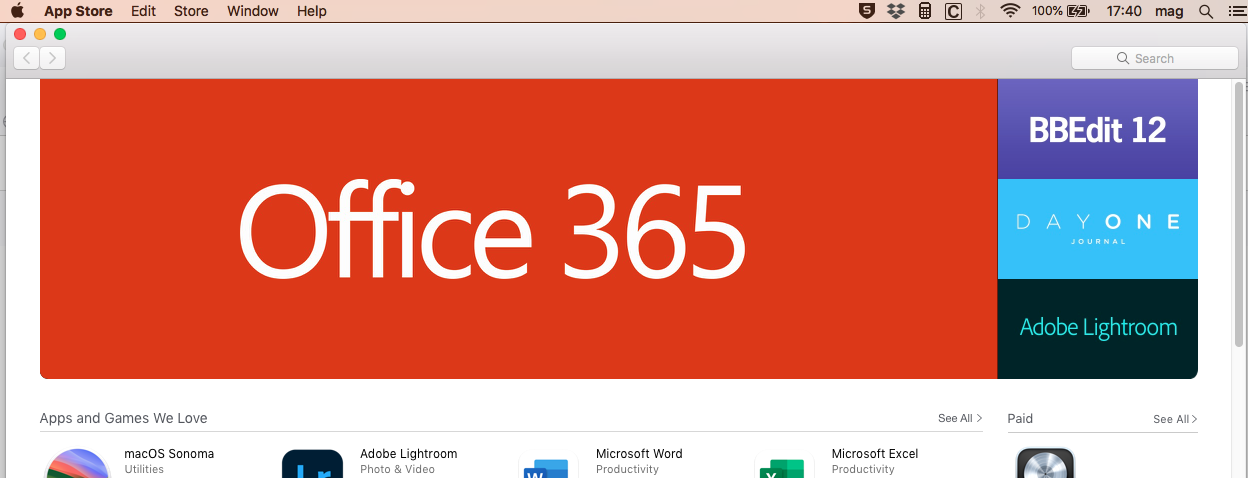Viewport: 1248px width, 478px height.
Task: Open the Store menu
Action: pyautogui.click(x=191, y=11)
